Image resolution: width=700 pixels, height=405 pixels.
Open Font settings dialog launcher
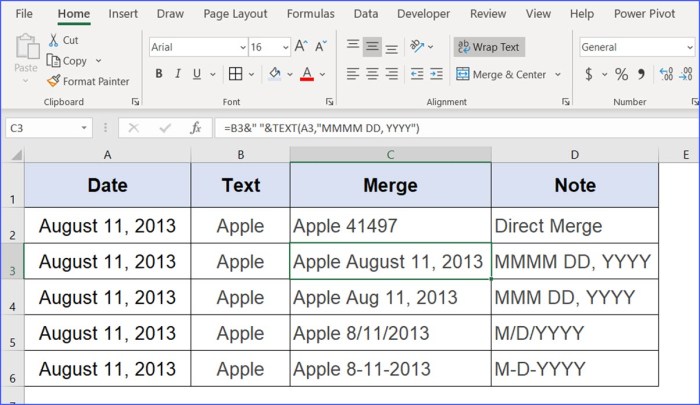click(x=329, y=102)
